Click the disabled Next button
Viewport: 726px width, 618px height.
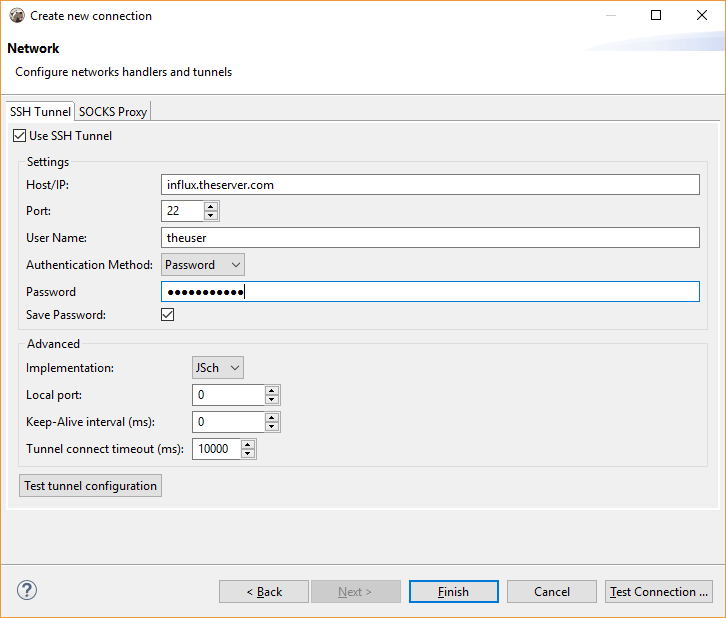click(x=356, y=592)
